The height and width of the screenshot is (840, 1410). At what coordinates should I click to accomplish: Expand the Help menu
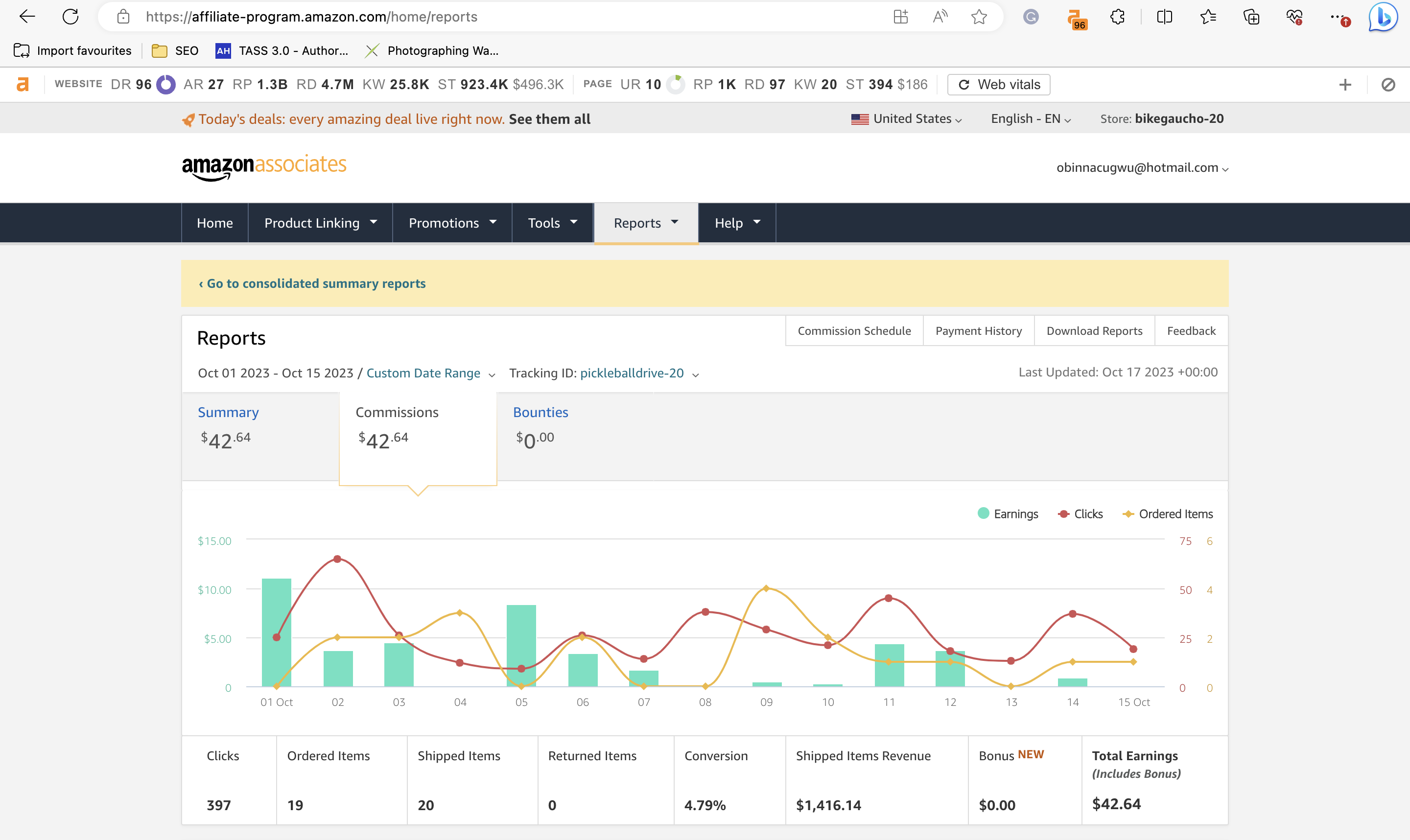coord(737,223)
